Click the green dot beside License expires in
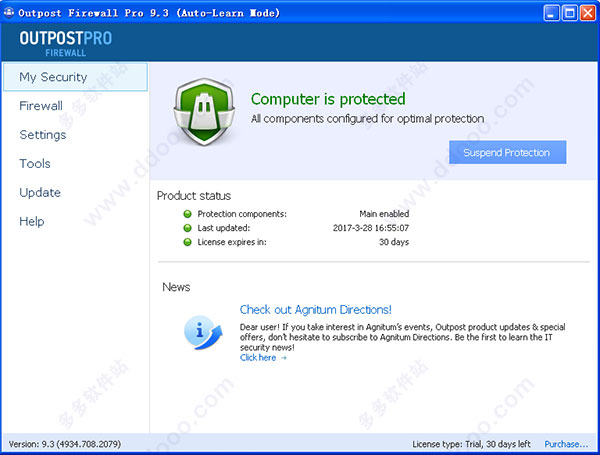 [x=188, y=242]
